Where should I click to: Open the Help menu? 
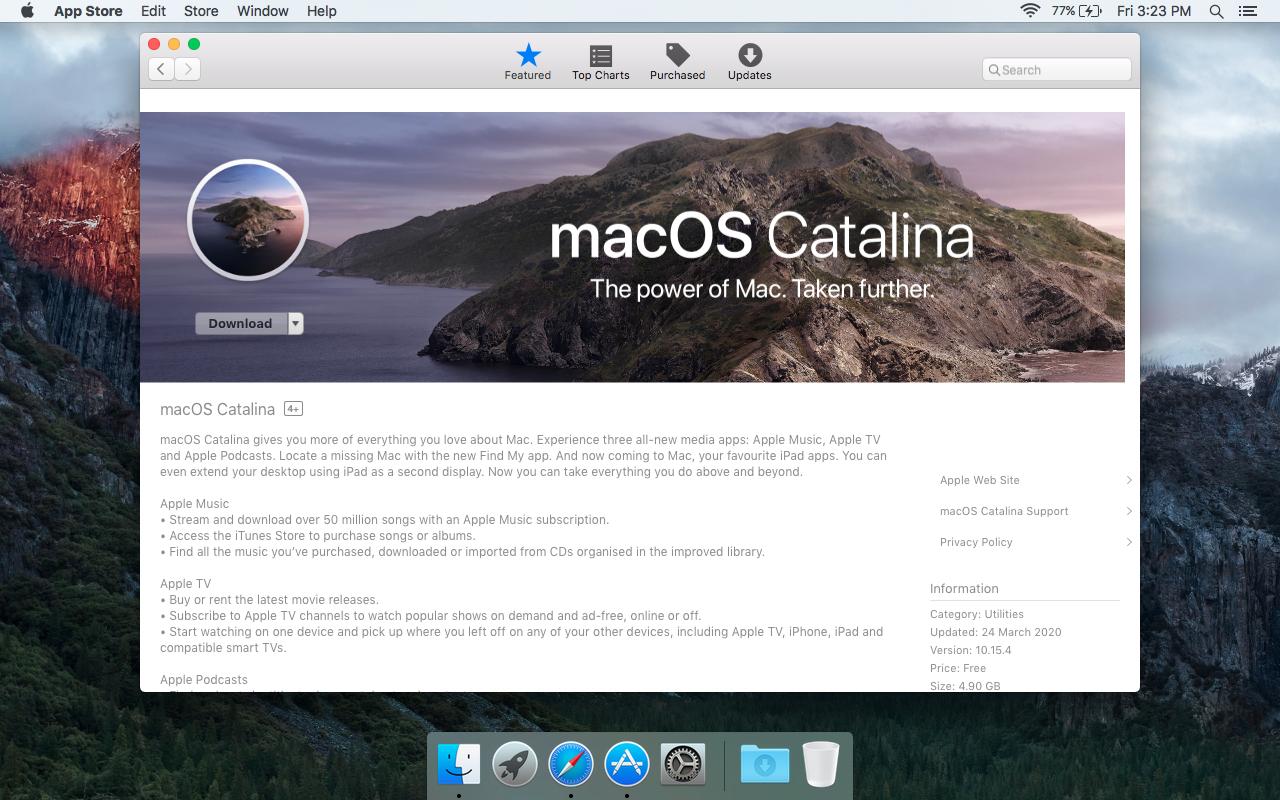[x=322, y=11]
